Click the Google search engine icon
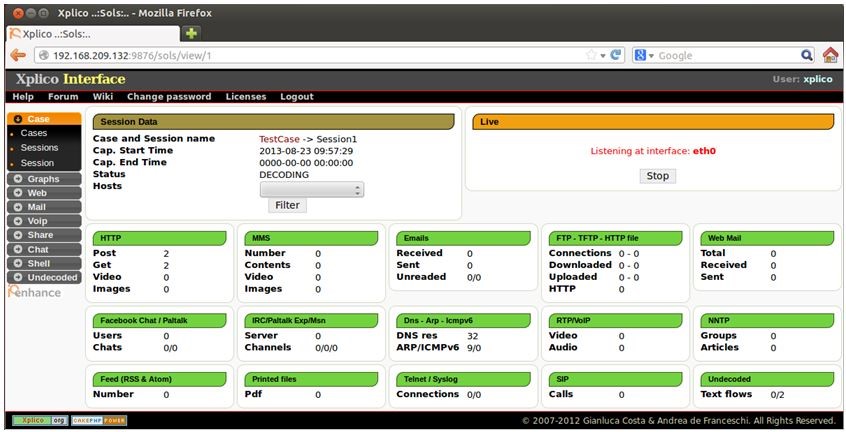Image resolution: width=846 pixels, height=432 pixels. 640,55
